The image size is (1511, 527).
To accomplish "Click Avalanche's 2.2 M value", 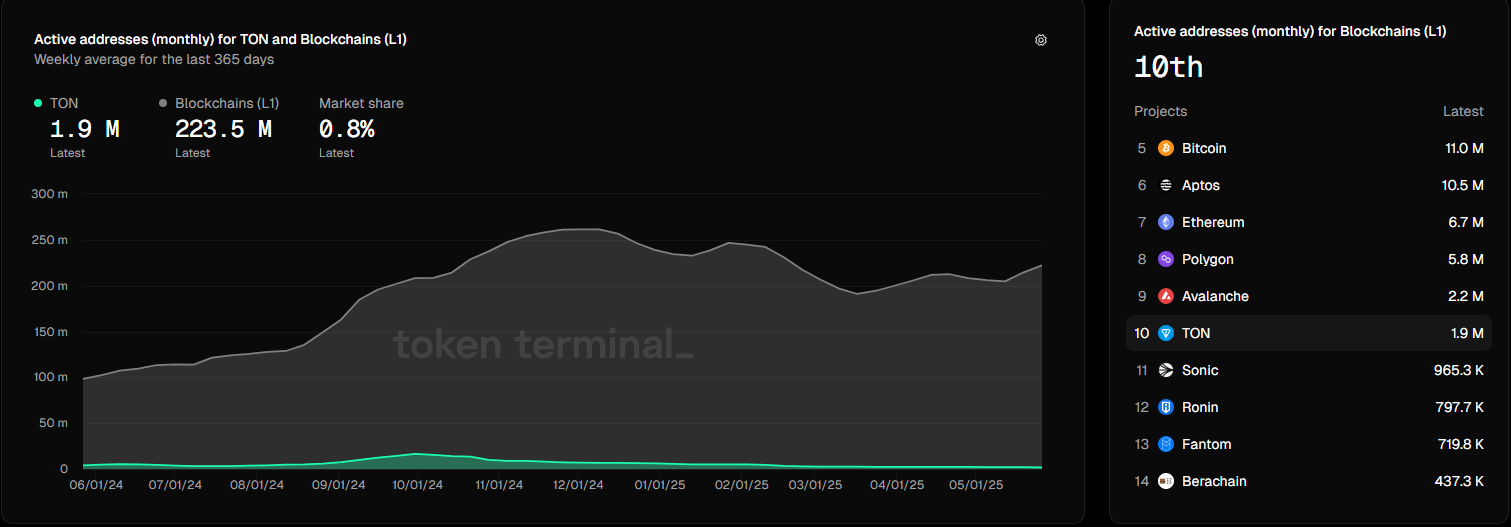I will [1465, 296].
